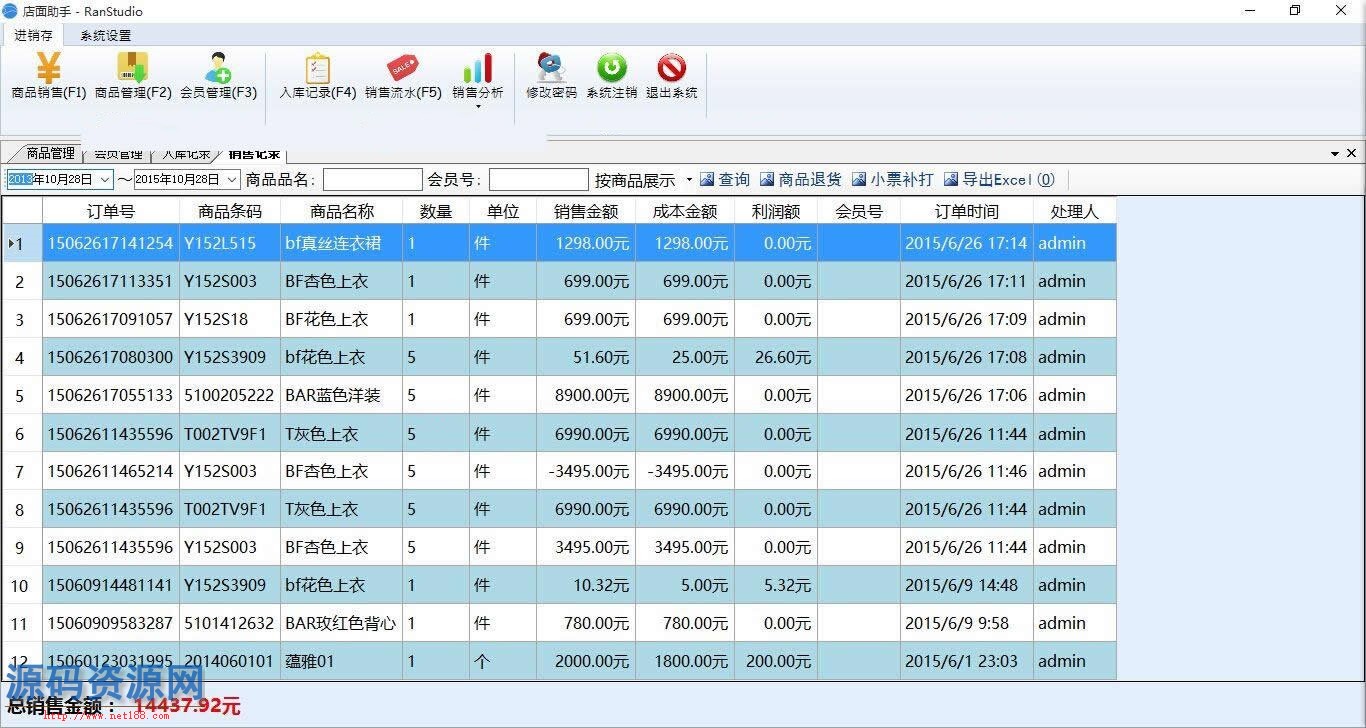The width and height of the screenshot is (1366, 728).
Task: Click product name BAR玫红色背心
Action: pos(342,623)
